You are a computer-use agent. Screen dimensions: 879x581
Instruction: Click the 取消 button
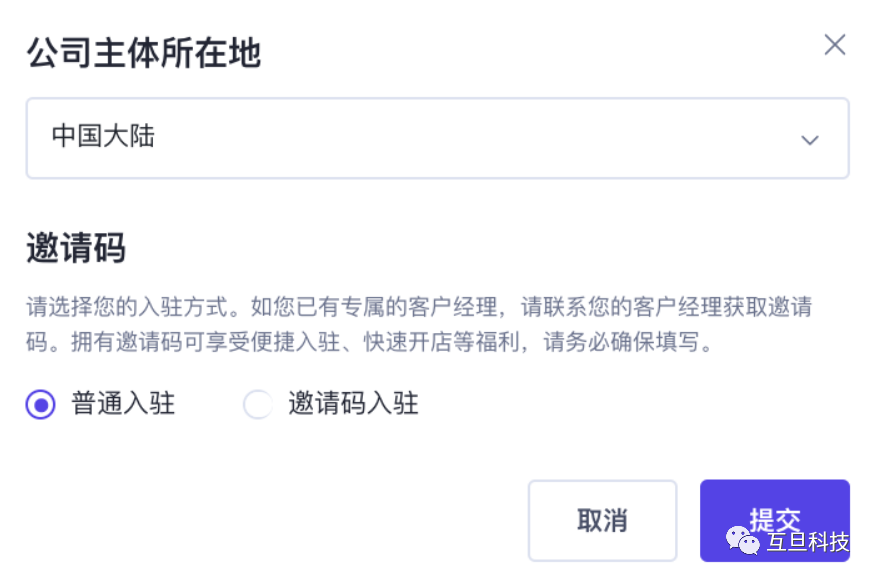point(602,520)
